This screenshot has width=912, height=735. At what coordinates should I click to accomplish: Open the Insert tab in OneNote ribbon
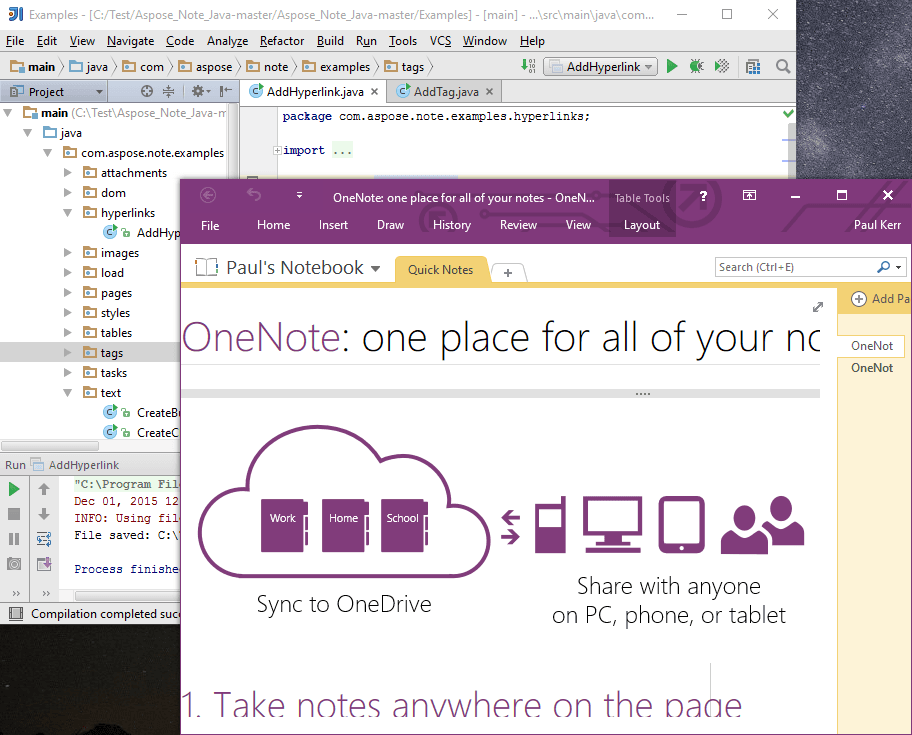pyautogui.click(x=333, y=225)
